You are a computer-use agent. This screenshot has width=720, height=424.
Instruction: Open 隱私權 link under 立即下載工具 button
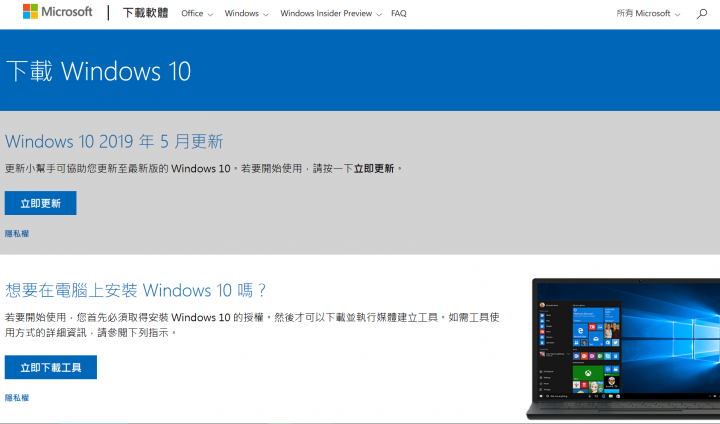[17, 397]
